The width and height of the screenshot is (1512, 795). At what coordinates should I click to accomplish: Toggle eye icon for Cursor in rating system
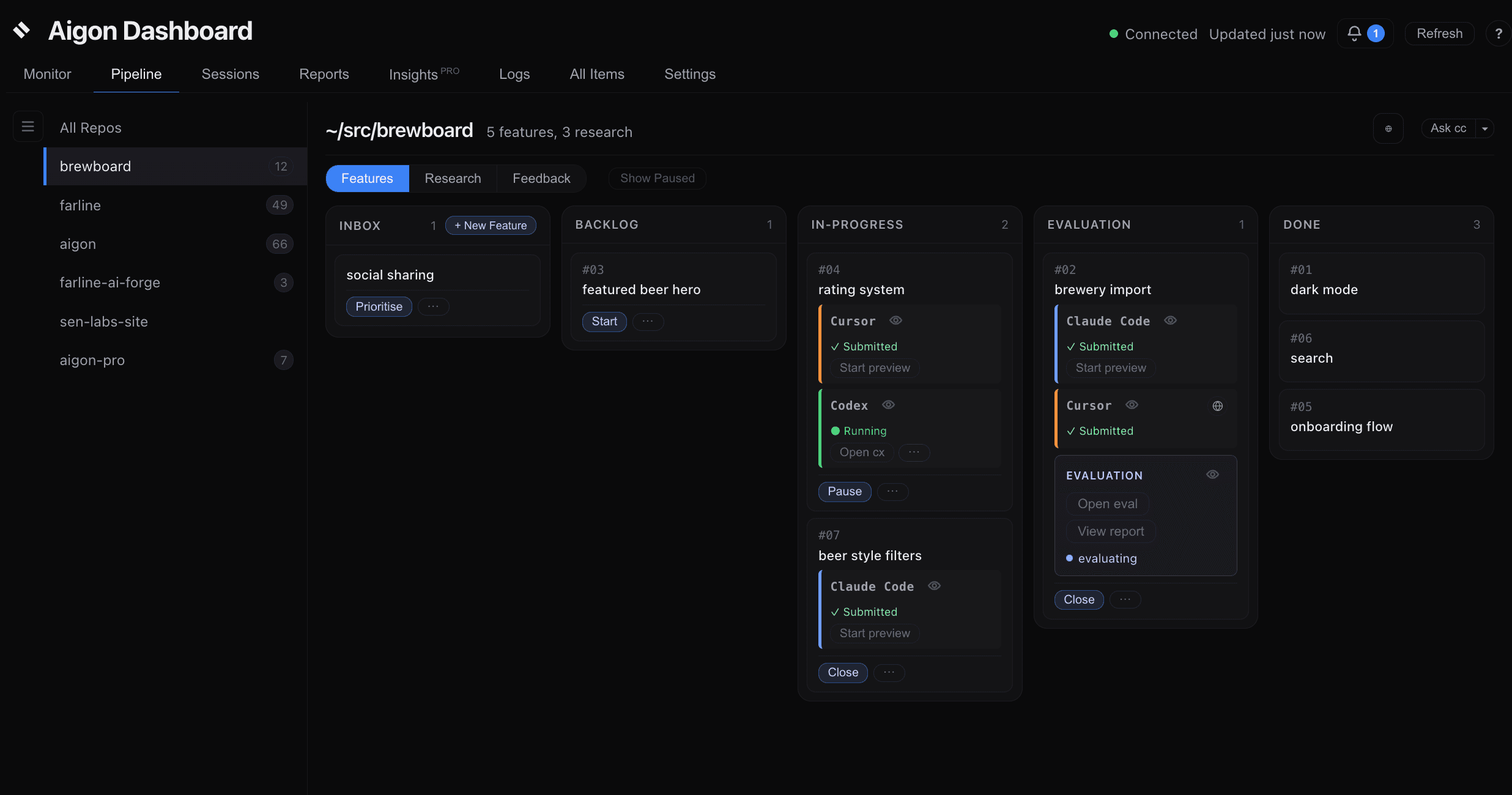click(896, 320)
